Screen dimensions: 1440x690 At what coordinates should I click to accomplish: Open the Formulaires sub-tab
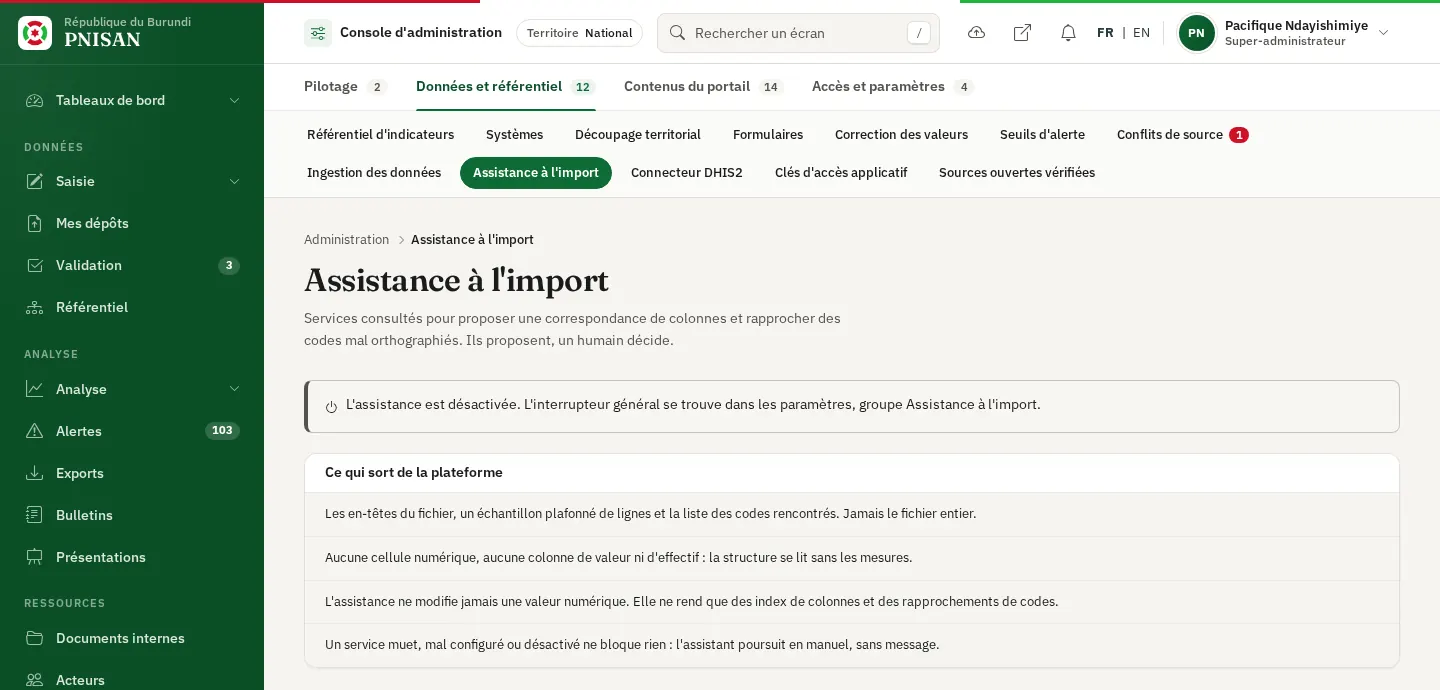768,135
